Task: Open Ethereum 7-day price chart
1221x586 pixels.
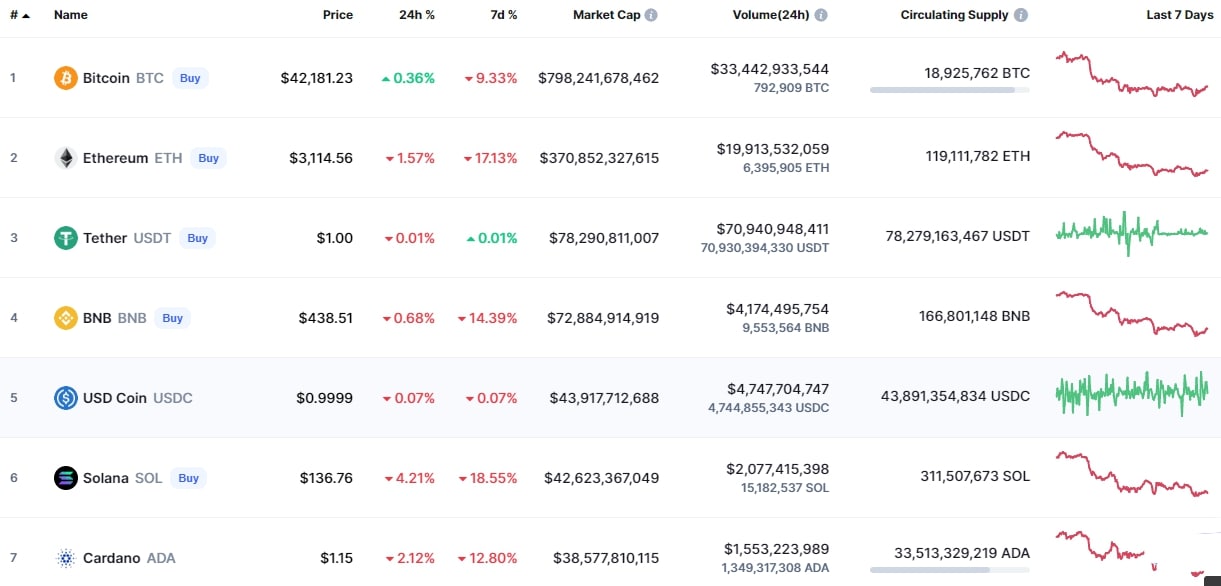Action: click(x=1132, y=155)
